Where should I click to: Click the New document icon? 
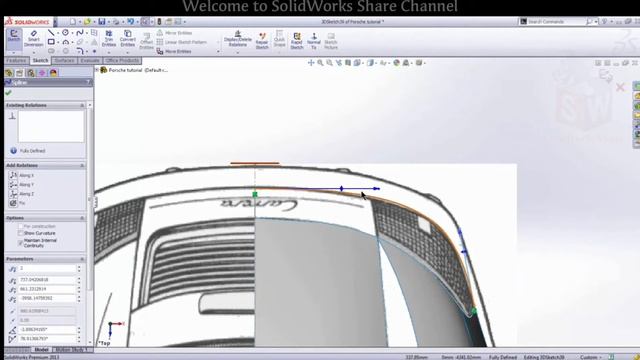point(73,22)
